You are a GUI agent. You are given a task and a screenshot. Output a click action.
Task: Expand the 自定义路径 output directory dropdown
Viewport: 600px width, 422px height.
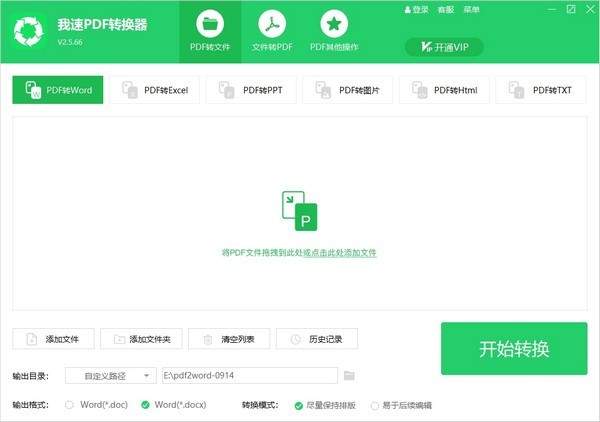[111, 376]
